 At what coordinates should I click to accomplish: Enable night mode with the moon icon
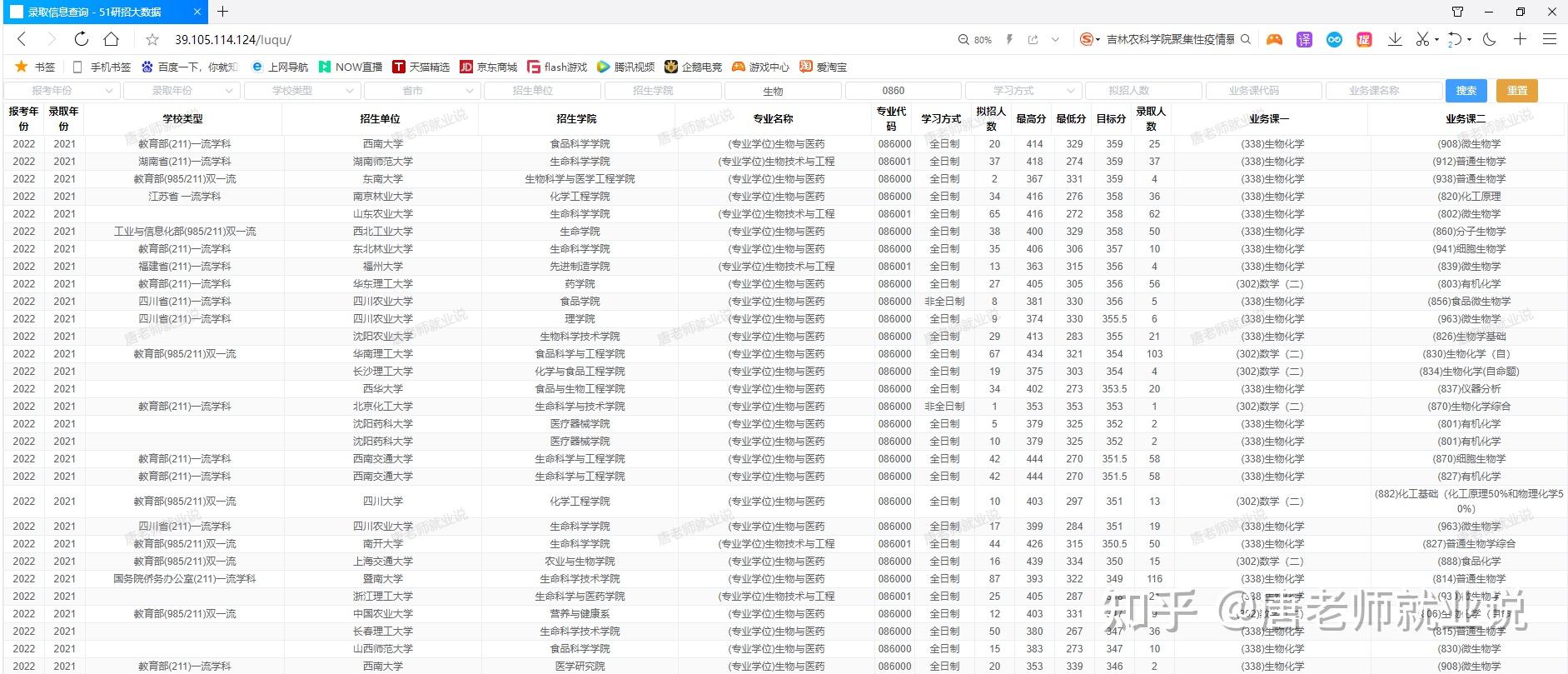pos(1490,39)
